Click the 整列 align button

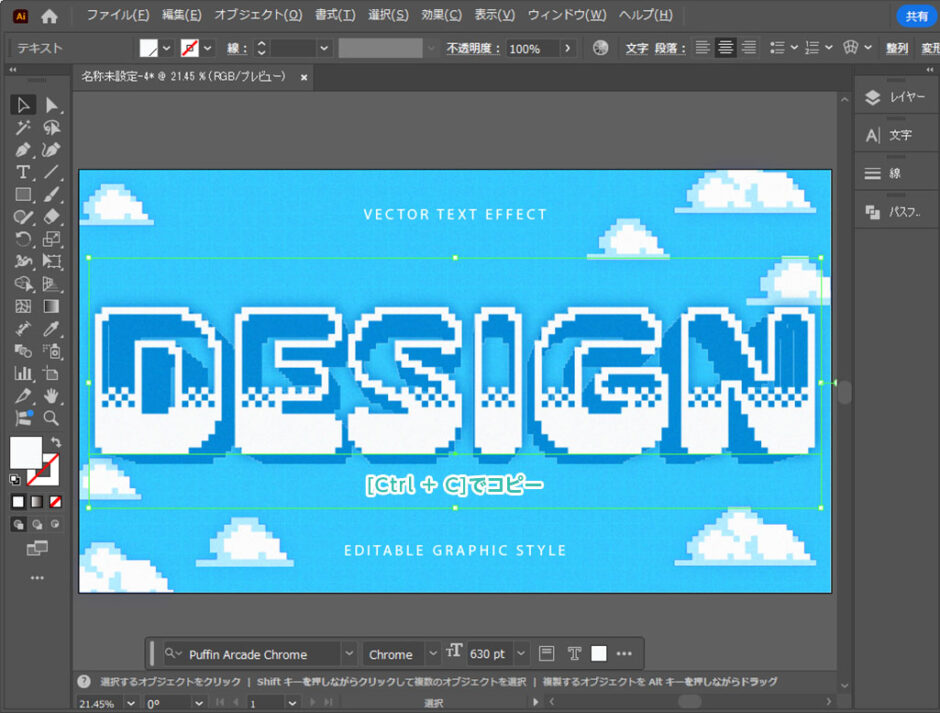point(897,48)
